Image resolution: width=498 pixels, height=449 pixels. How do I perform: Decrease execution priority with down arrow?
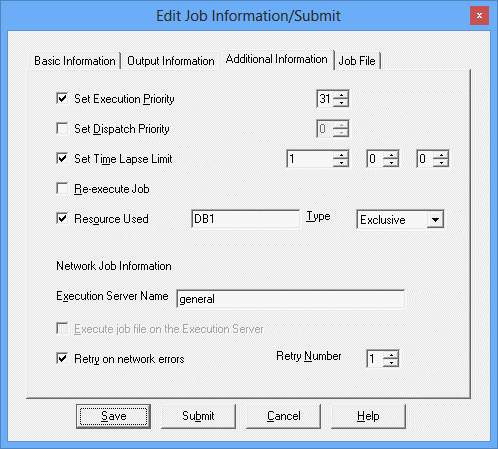tap(341, 102)
